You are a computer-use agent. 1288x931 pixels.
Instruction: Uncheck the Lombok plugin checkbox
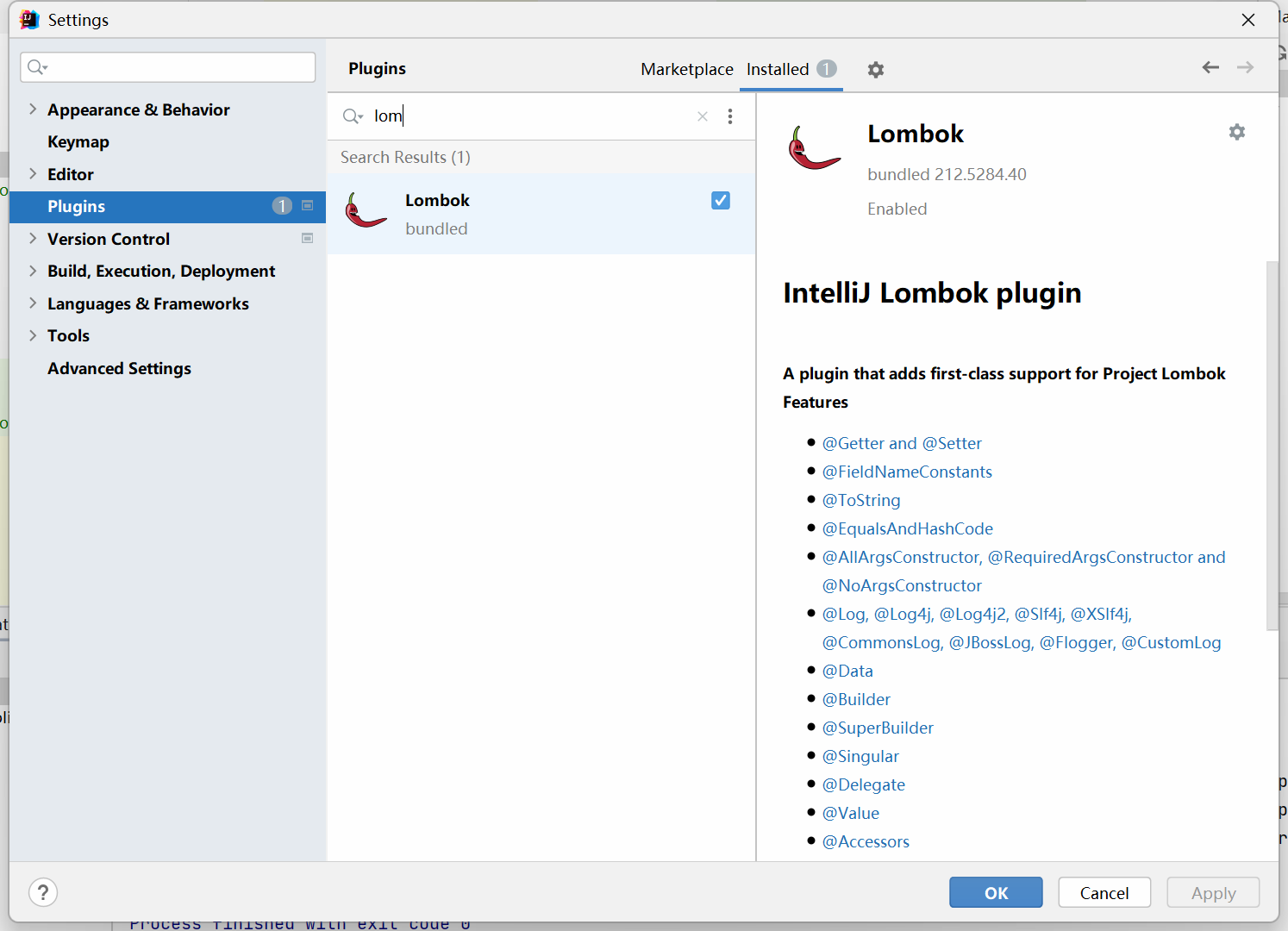[x=721, y=201]
